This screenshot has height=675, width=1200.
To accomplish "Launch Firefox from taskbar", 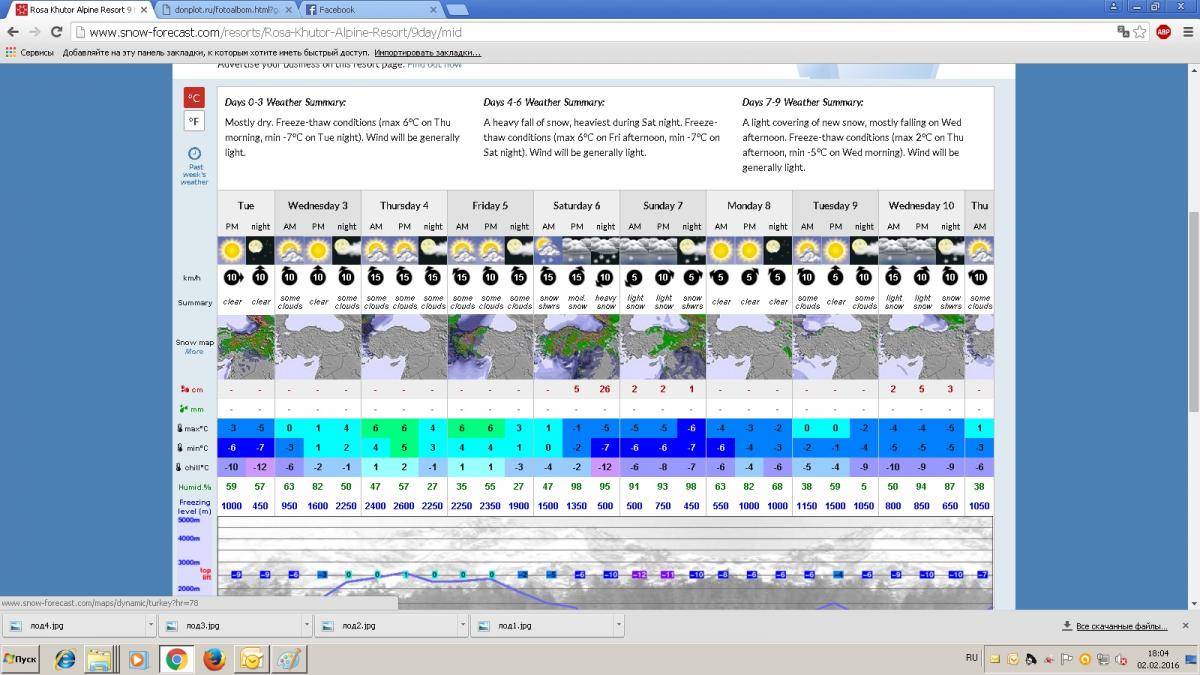I will 213,659.
